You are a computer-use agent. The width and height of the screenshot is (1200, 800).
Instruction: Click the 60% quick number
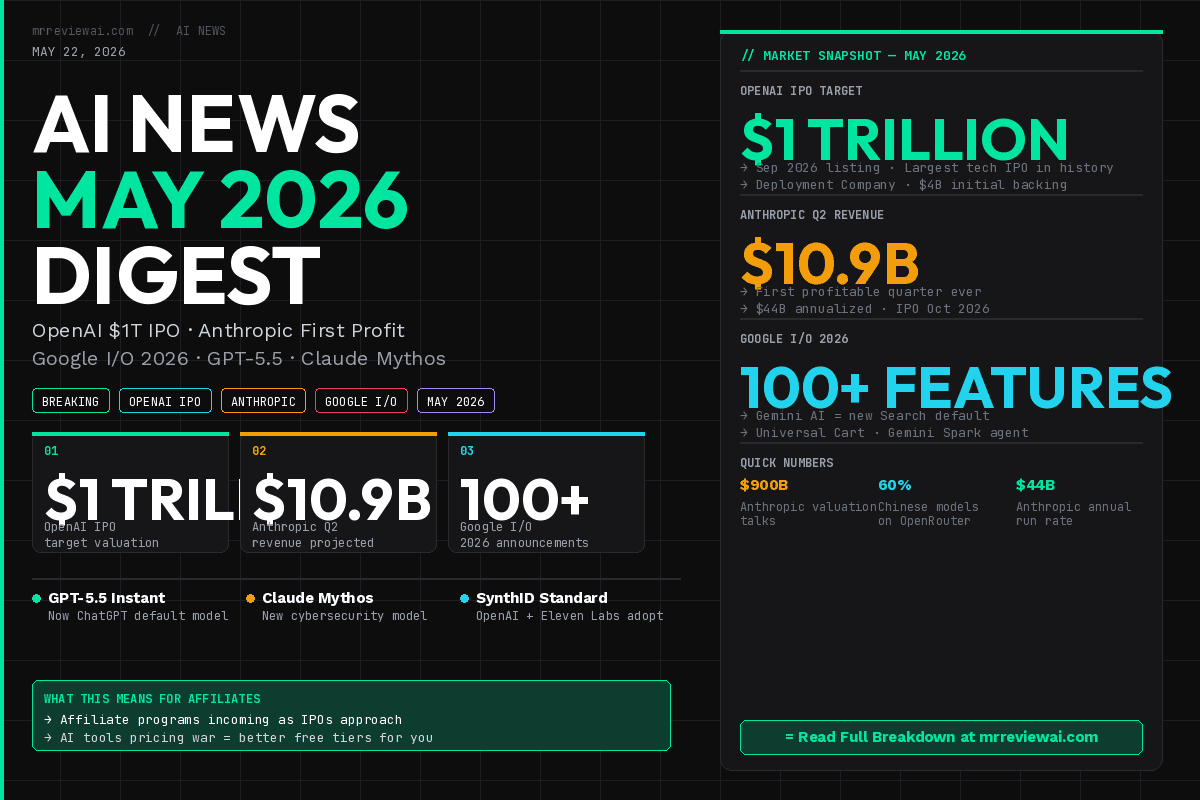[x=895, y=485]
